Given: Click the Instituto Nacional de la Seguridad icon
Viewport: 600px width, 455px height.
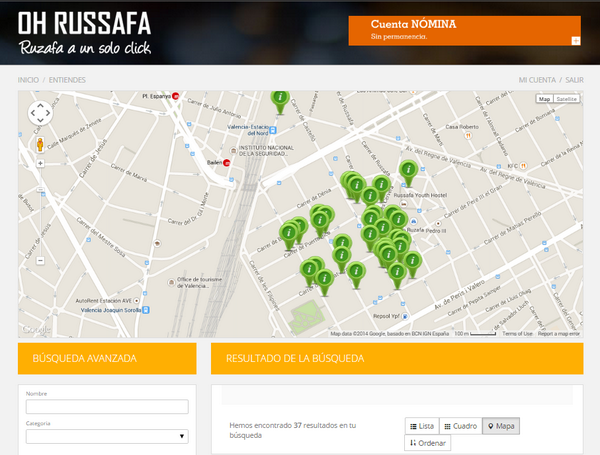Looking at the screenshot, I should point(233,150).
